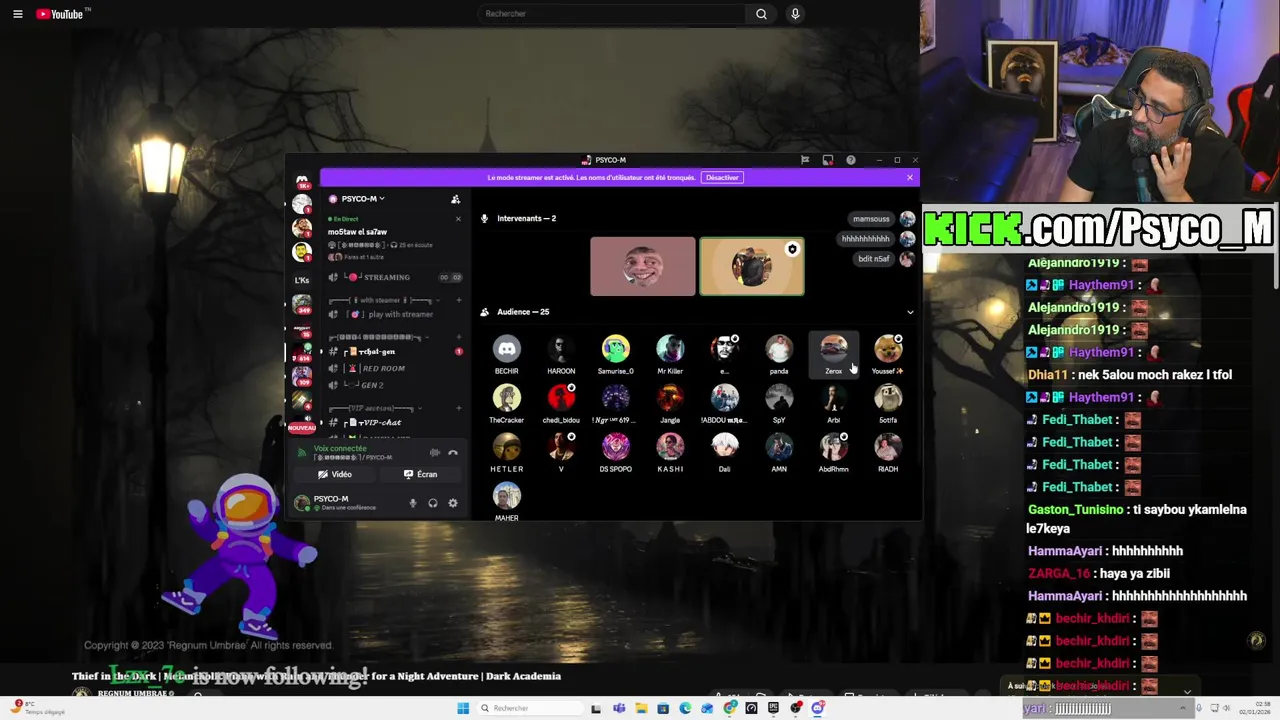Join the 'play with streamer' voice channel
This screenshot has width=1280, height=720.
[x=395, y=314]
